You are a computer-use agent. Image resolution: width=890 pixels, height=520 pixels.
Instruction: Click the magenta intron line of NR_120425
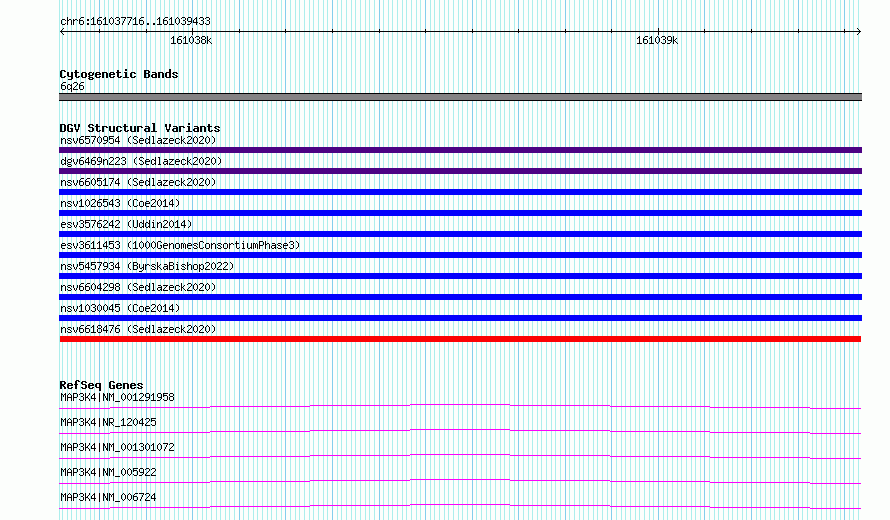460,430
